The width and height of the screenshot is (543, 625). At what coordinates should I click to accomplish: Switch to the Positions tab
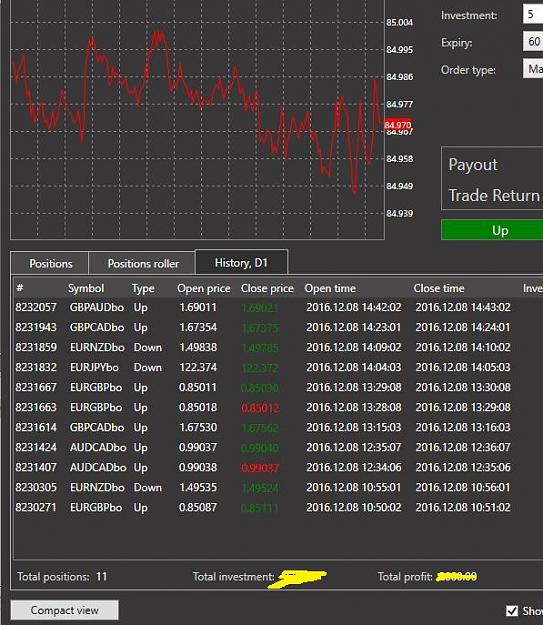point(49,263)
